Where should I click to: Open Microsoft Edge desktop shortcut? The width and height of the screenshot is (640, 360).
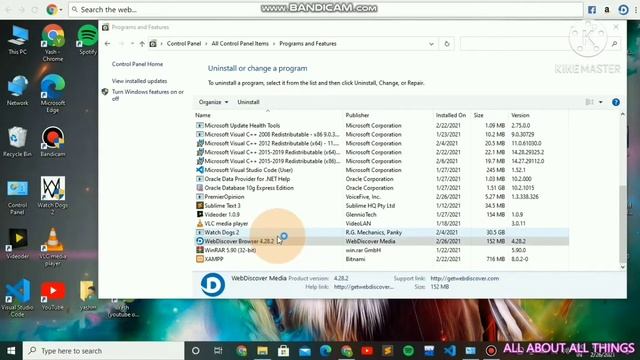[x=53, y=93]
